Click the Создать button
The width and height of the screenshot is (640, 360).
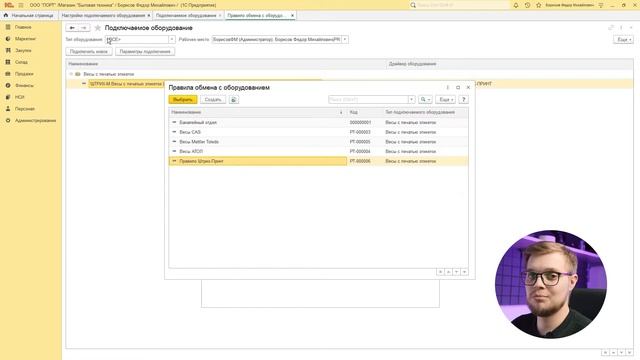213,100
